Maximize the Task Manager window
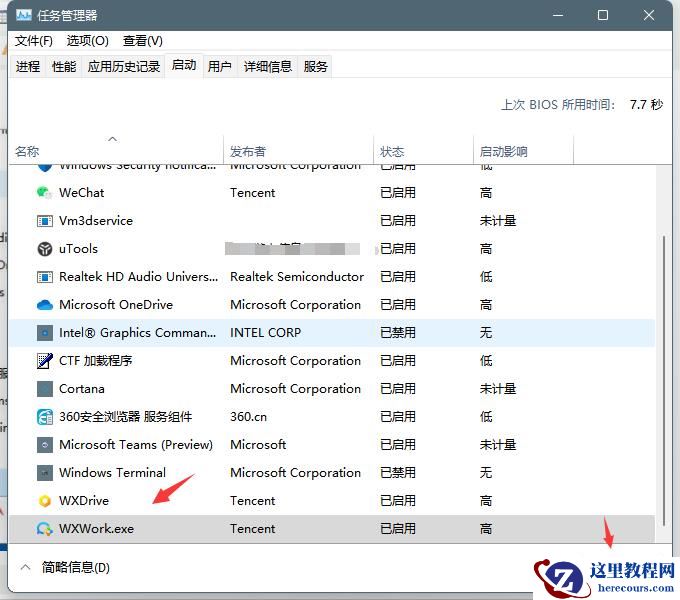The width and height of the screenshot is (680, 600). tap(603, 16)
